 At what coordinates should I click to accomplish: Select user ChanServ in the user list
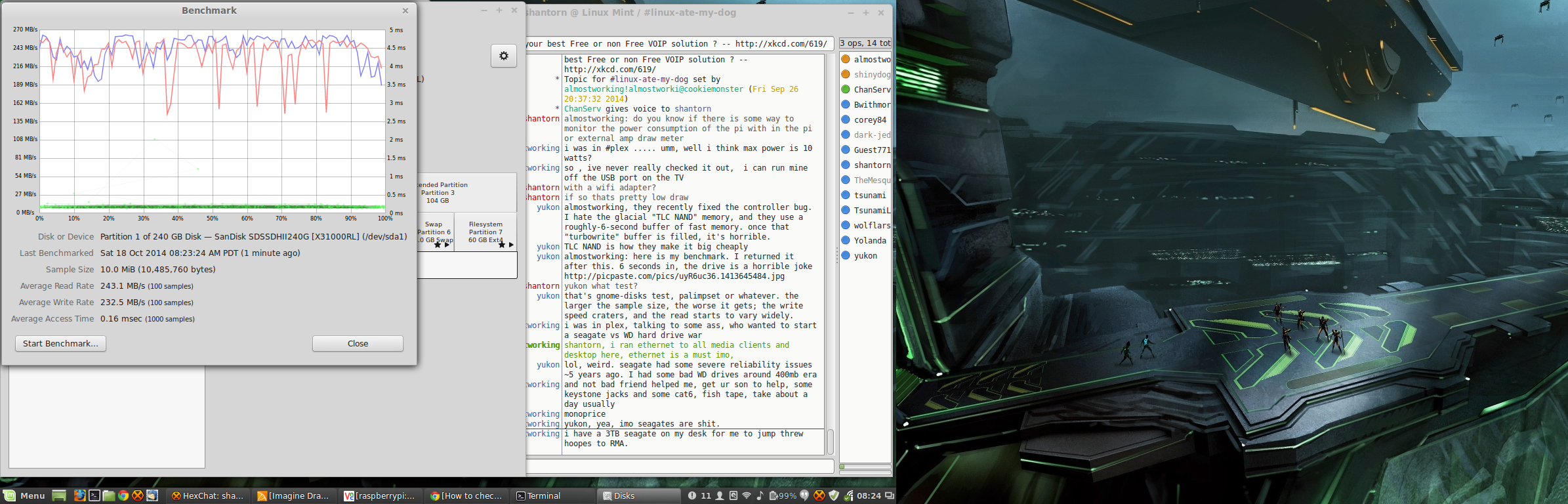[865, 89]
